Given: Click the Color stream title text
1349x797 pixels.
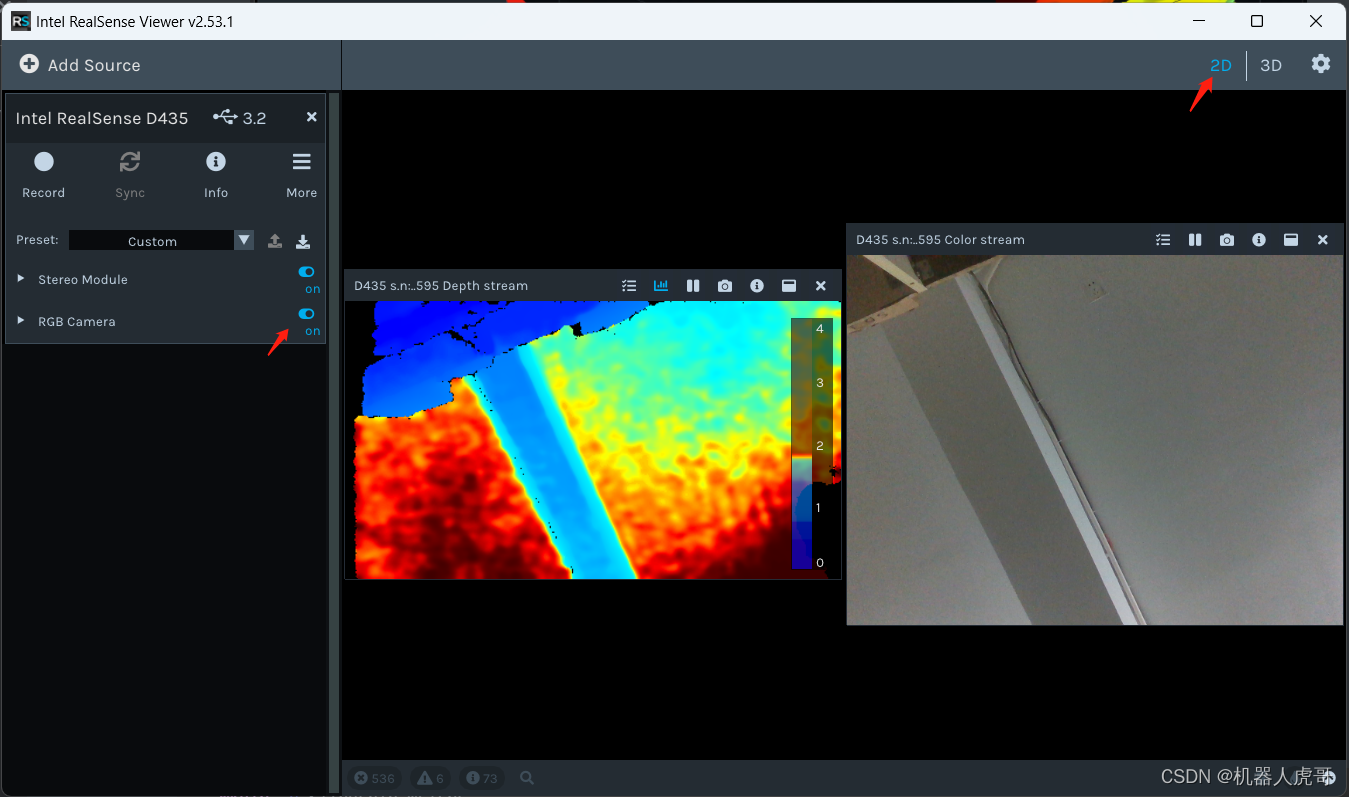Looking at the screenshot, I should 940,240.
